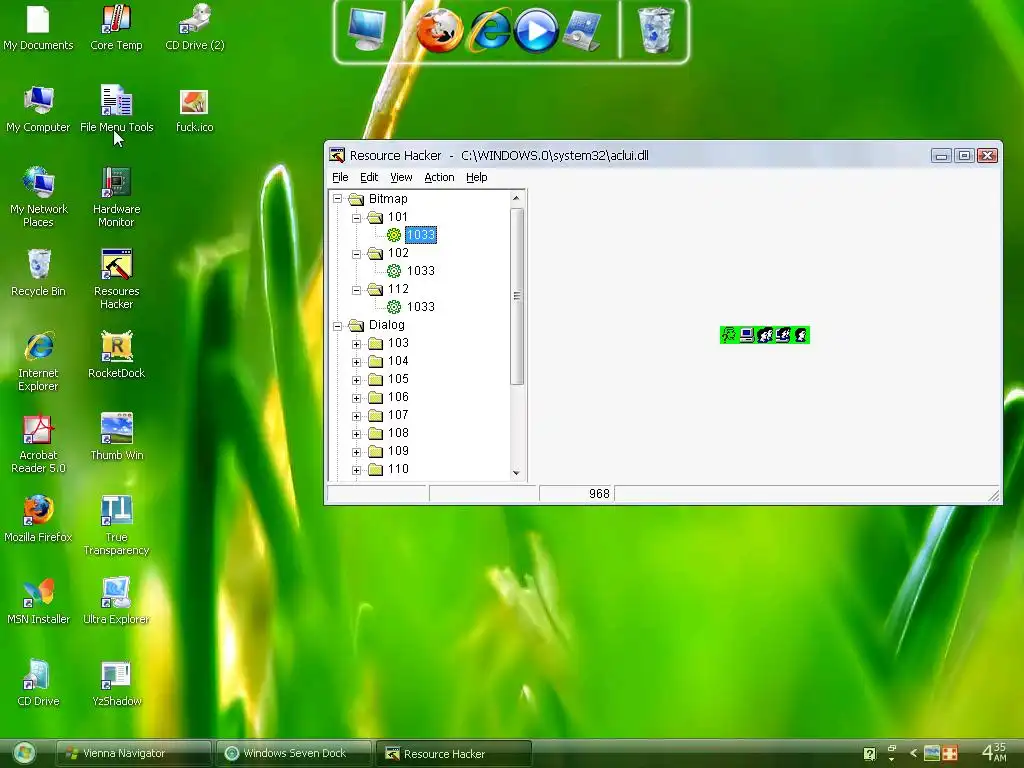This screenshot has width=1024, height=768.
Task: Select Dialog folder 109
Action: point(398,451)
